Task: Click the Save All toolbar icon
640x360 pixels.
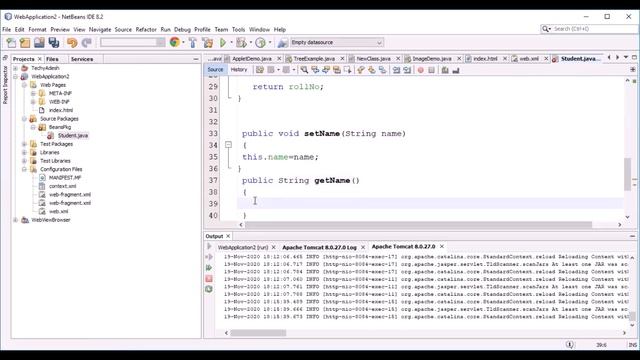Action: pos(54,42)
